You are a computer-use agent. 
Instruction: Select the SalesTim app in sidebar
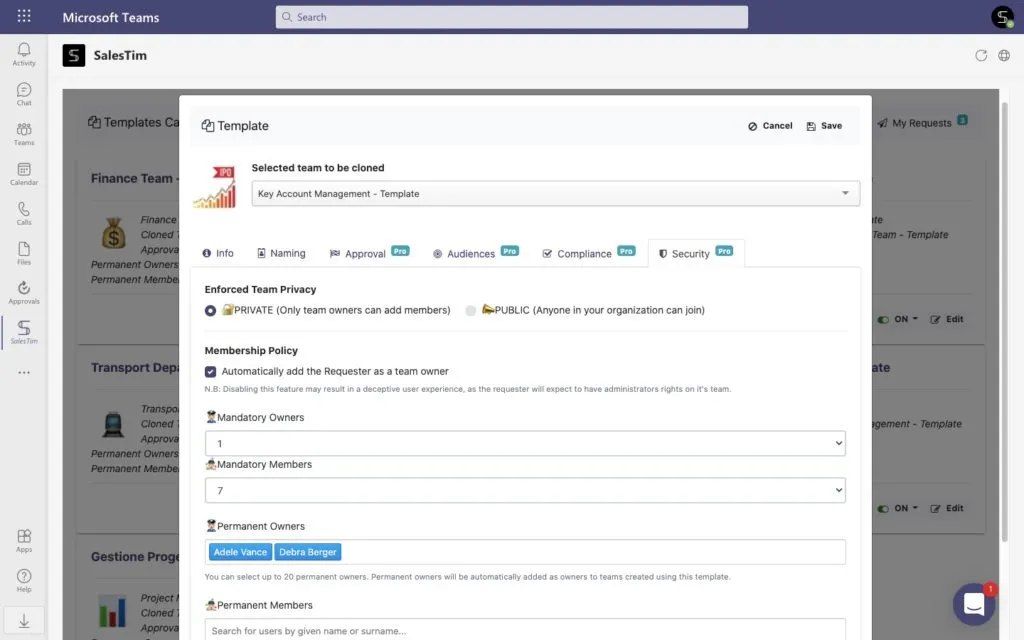[x=24, y=332]
